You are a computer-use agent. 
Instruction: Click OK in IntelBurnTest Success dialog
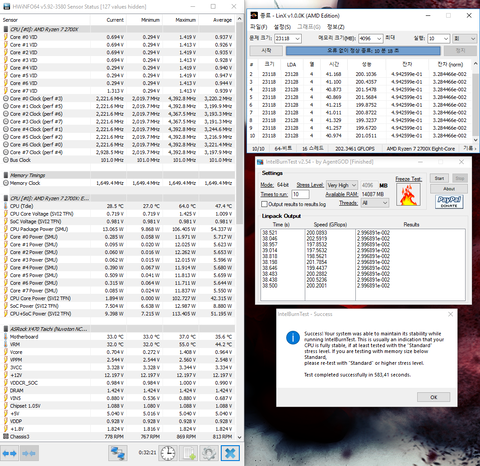(433, 397)
